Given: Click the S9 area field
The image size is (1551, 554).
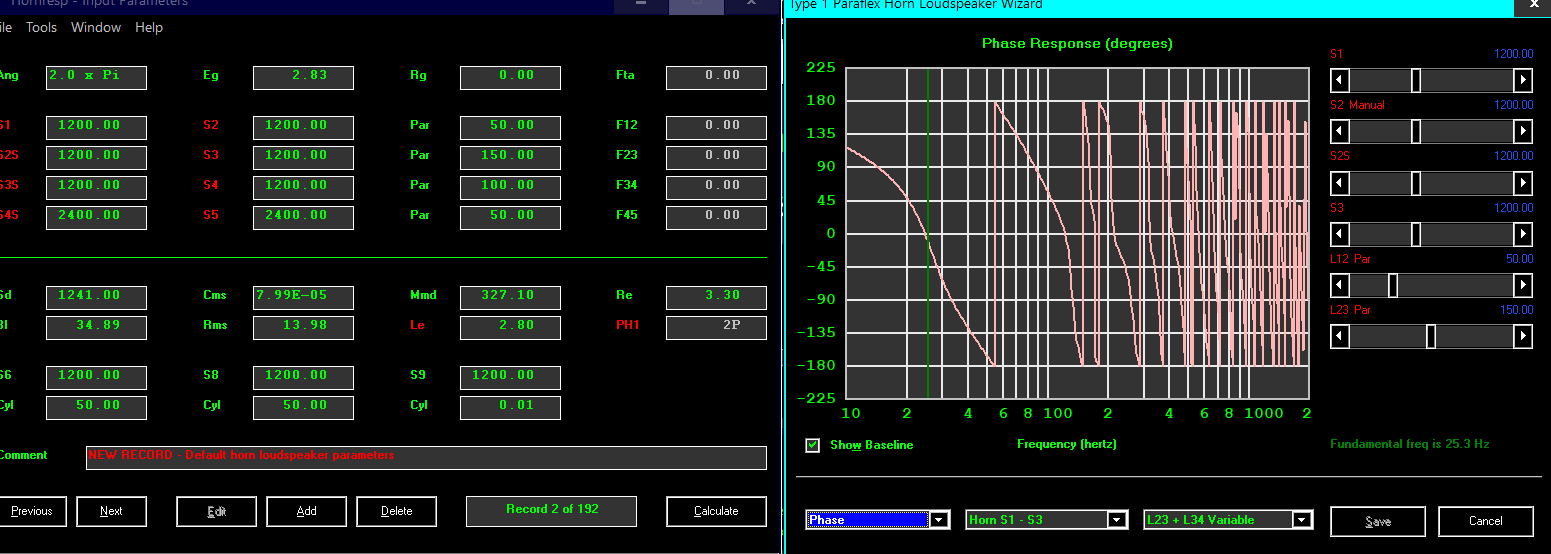Looking at the screenshot, I should (510, 377).
